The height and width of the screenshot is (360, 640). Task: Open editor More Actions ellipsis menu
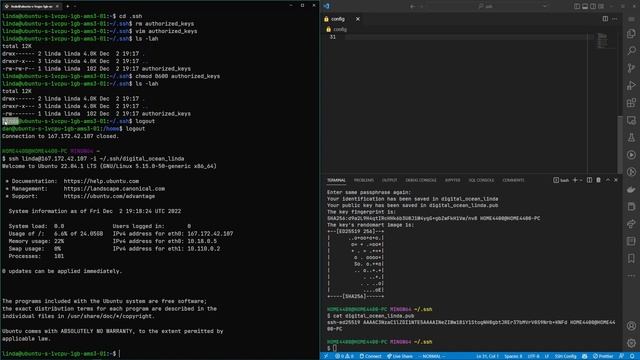(x=615, y=19)
